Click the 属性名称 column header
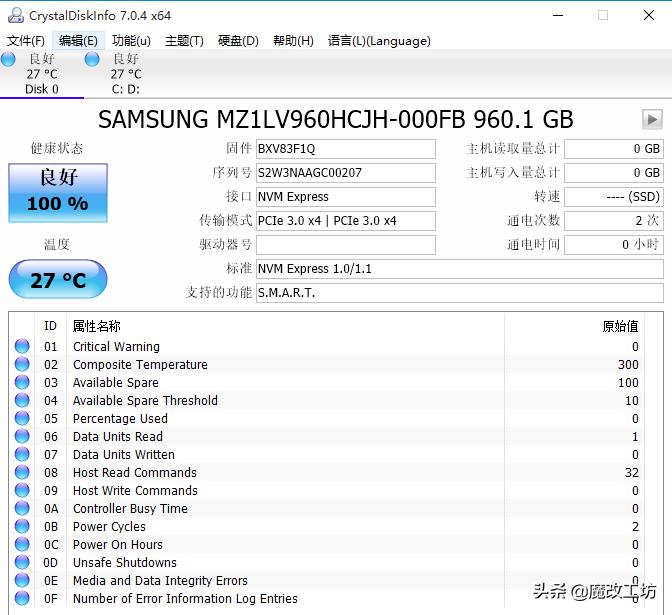672x615 pixels. 97,326
